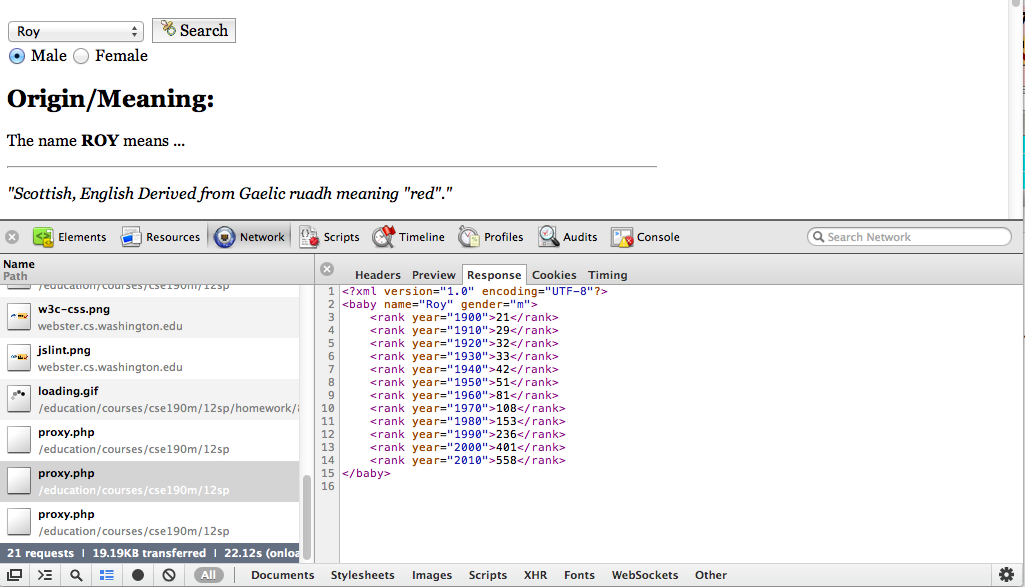Filter network by Scripts type

click(x=488, y=575)
